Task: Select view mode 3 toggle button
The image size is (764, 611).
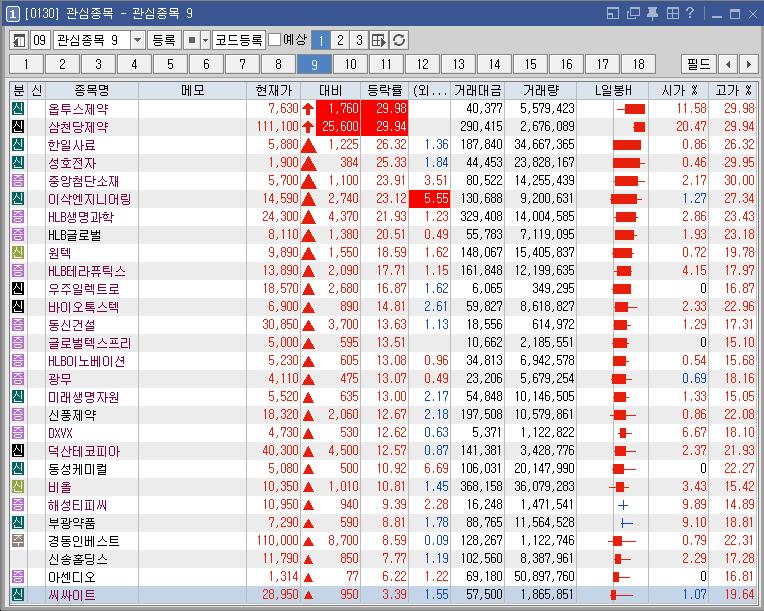Action: point(359,40)
